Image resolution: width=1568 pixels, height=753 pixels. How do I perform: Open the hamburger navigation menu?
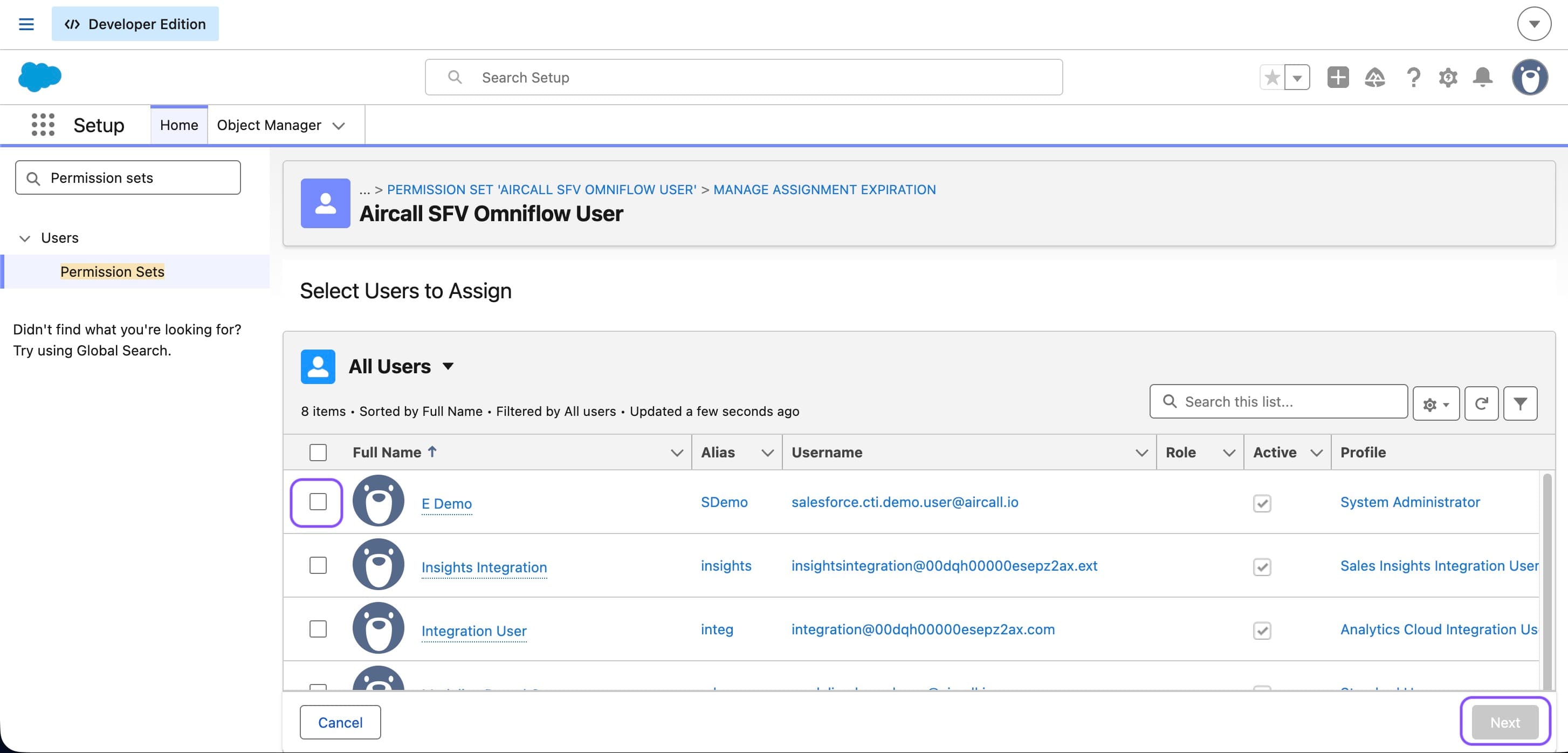26,24
